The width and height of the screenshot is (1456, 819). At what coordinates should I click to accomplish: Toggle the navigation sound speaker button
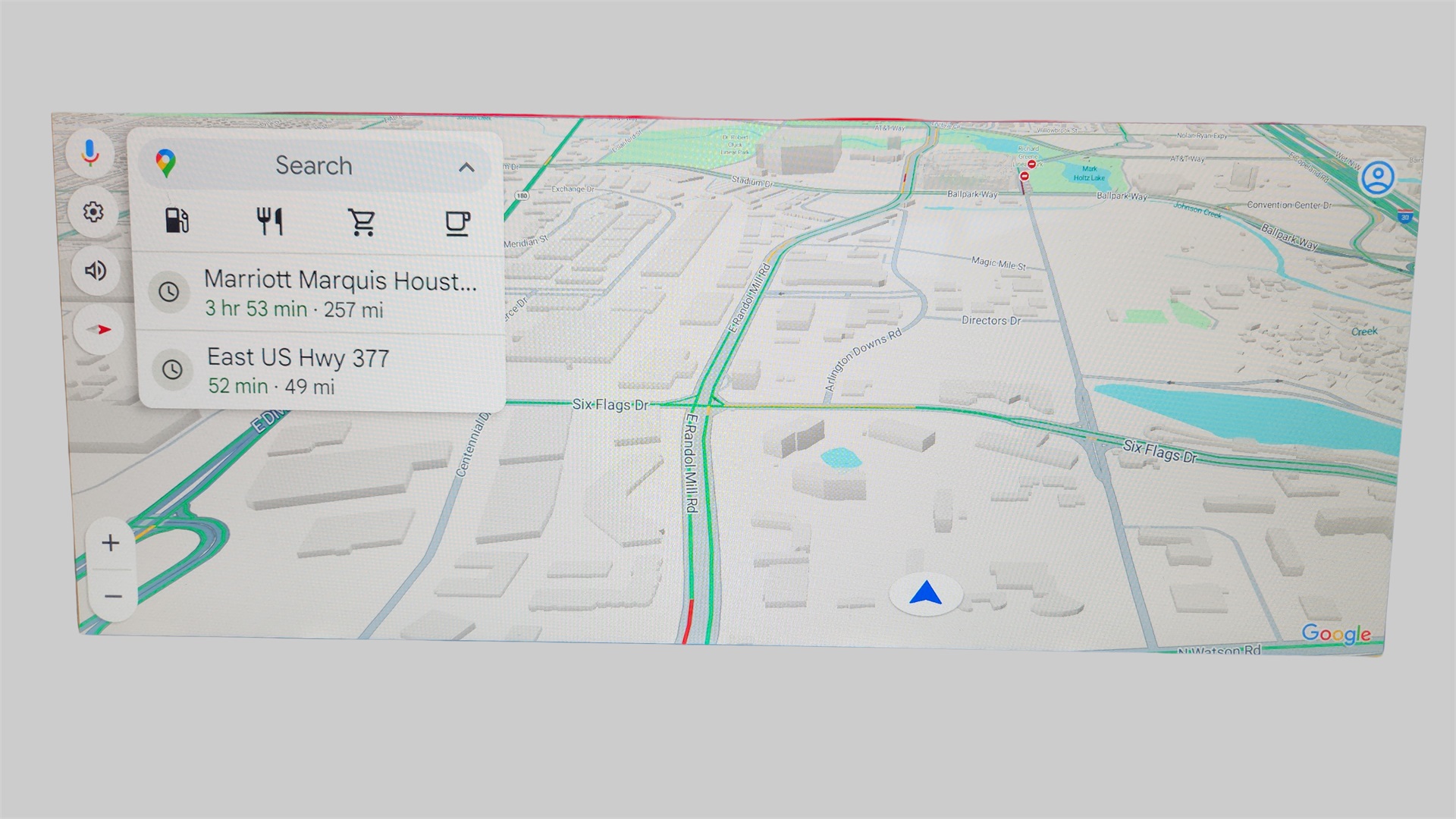tap(96, 271)
